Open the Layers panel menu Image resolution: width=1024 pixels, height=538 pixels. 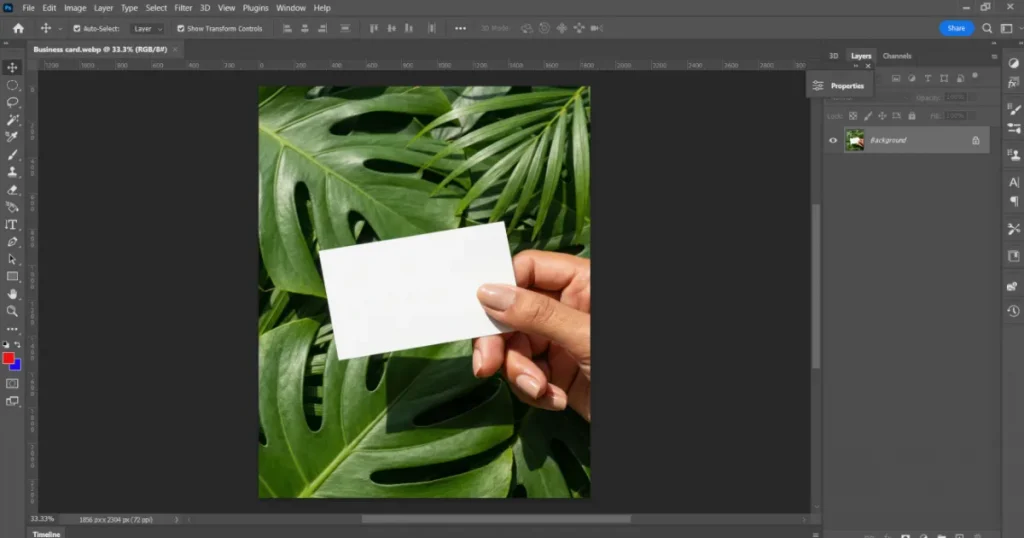pos(994,56)
